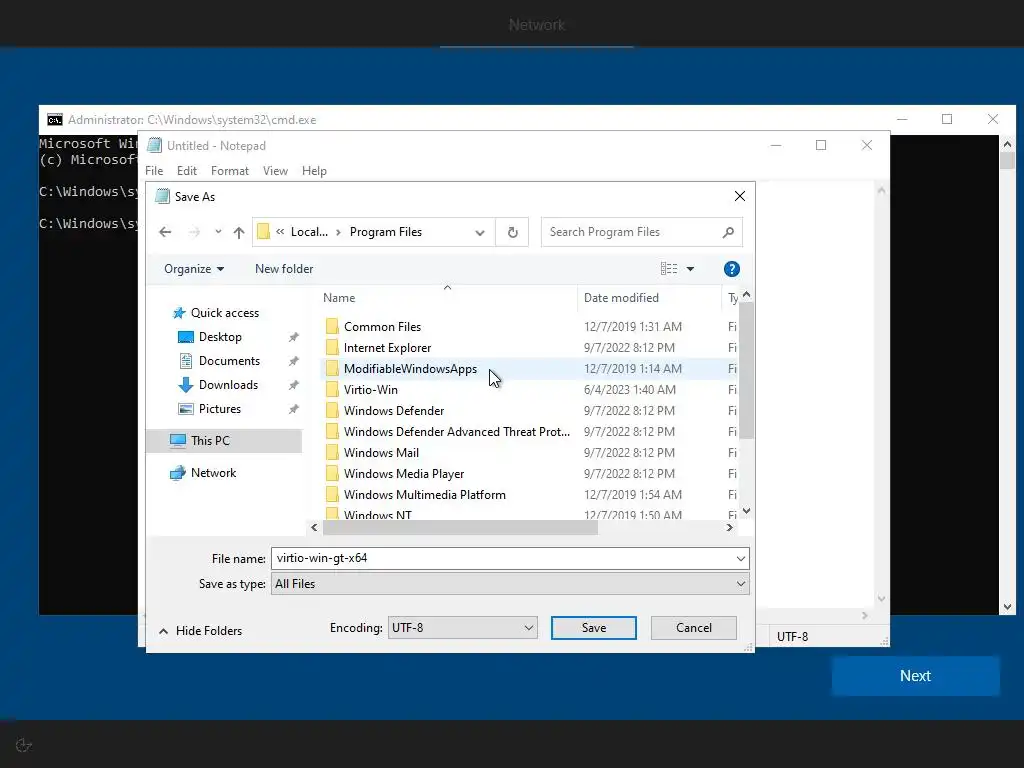
Task: Click Windows Mail folder icon
Action: click(332, 453)
